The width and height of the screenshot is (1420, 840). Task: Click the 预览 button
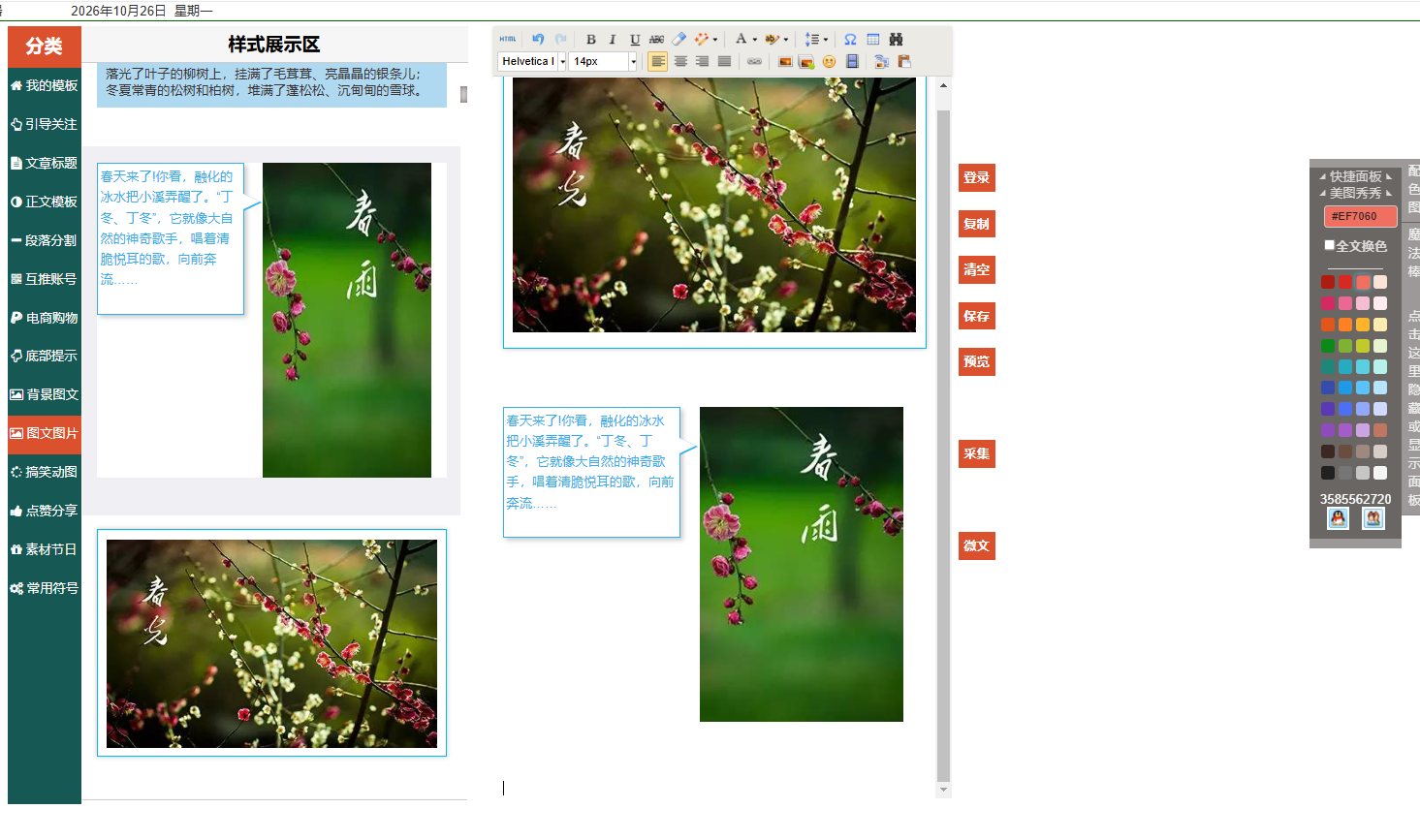click(977, 361)
